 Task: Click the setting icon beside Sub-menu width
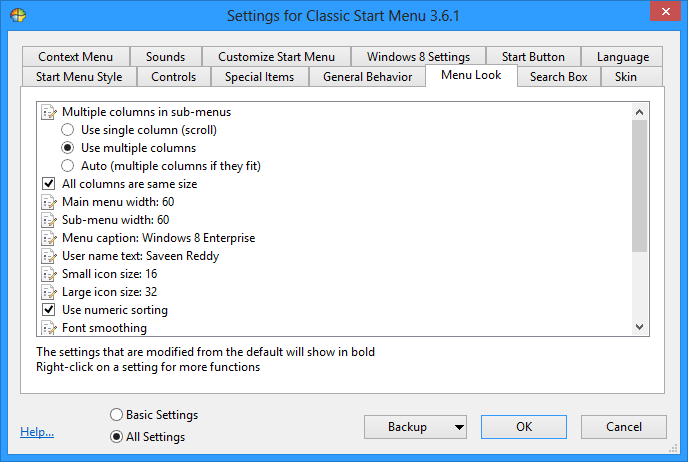pyautogui.click(x=49, y=220)
